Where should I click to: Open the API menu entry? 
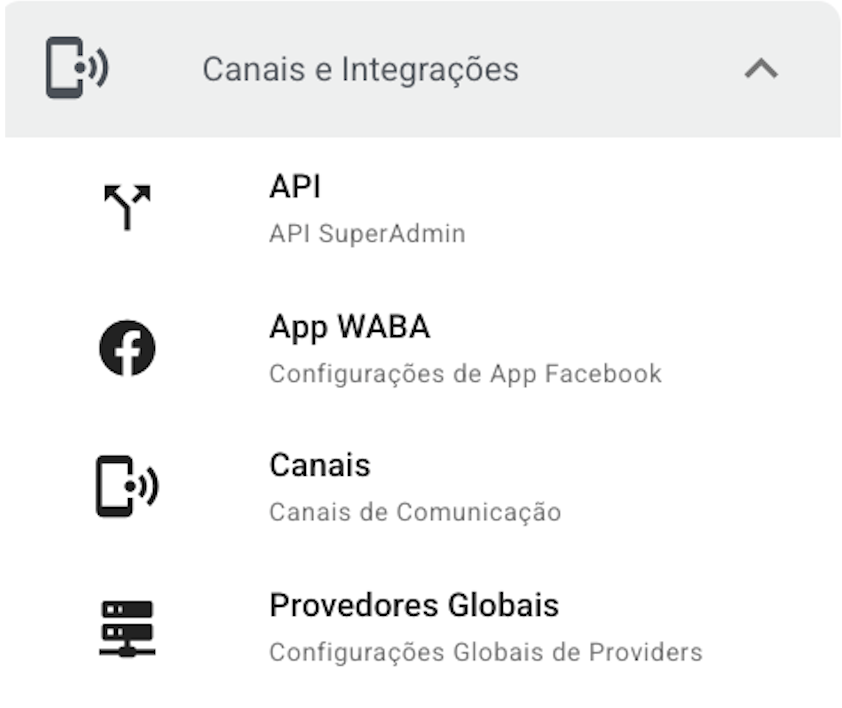(x=295, y=187)
